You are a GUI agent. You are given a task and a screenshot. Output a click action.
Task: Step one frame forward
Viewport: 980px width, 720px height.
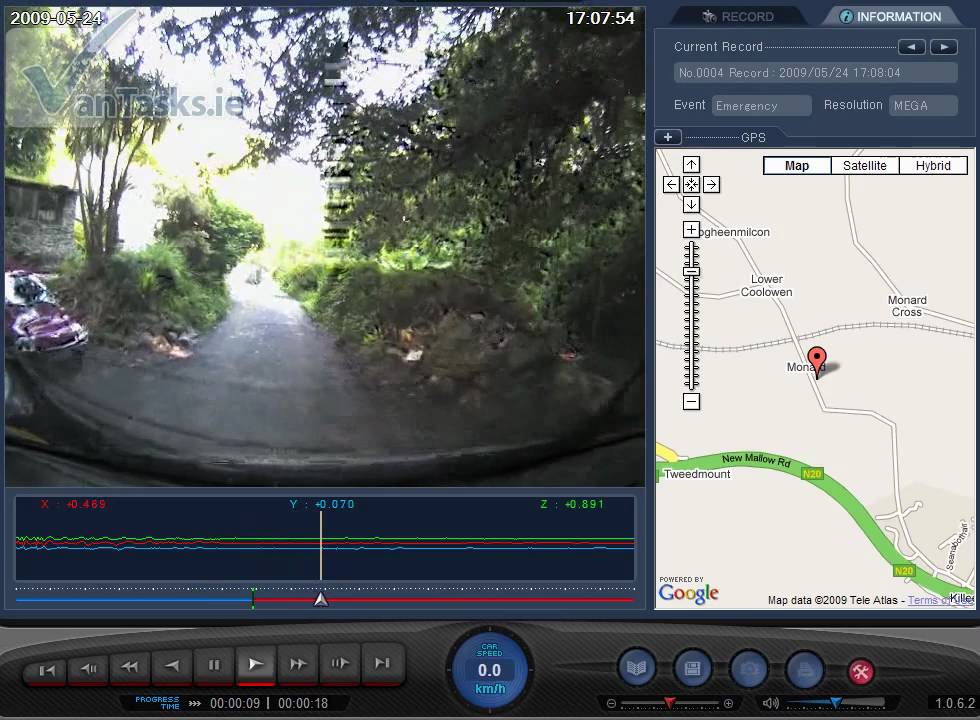pyautogui.click(x=340, y=663)
